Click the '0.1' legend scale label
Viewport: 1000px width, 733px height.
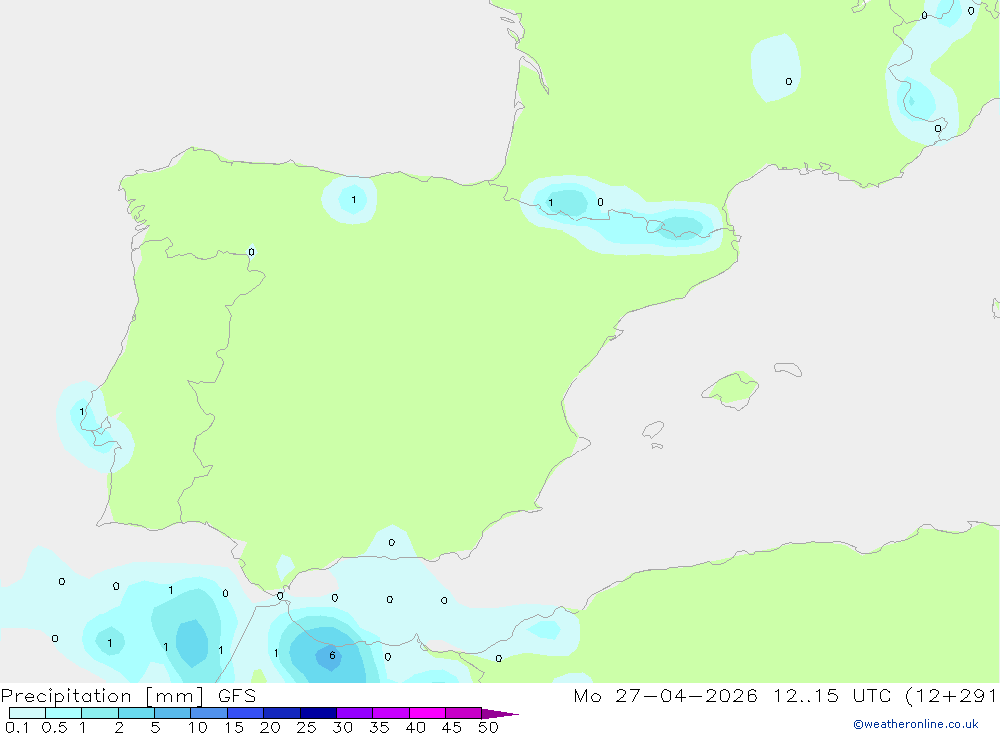click(17, 727)
